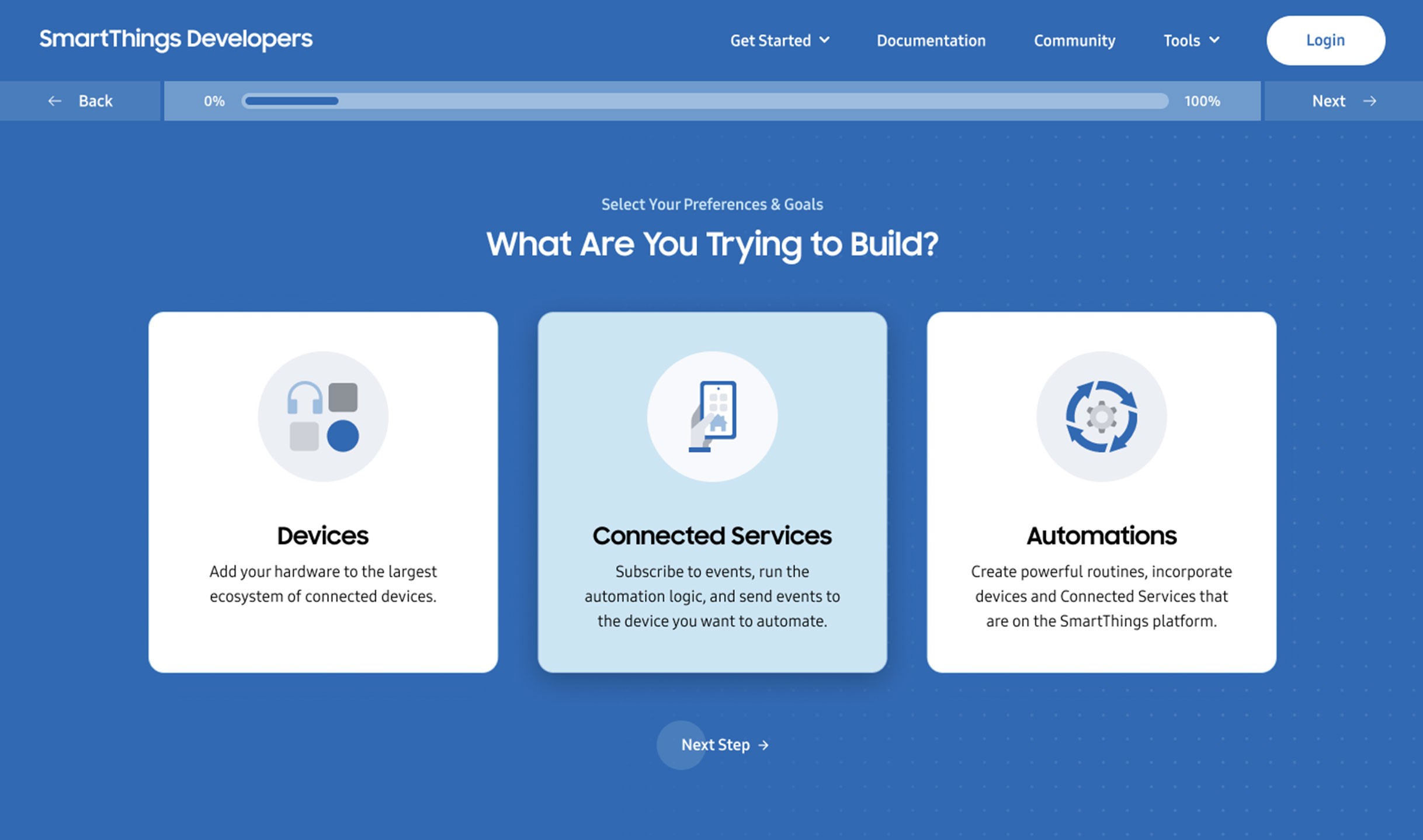Image resolution: width=1423 pixels, height=840 pixels.
Task: Go Back to previous step
Action: pos(95,101)
